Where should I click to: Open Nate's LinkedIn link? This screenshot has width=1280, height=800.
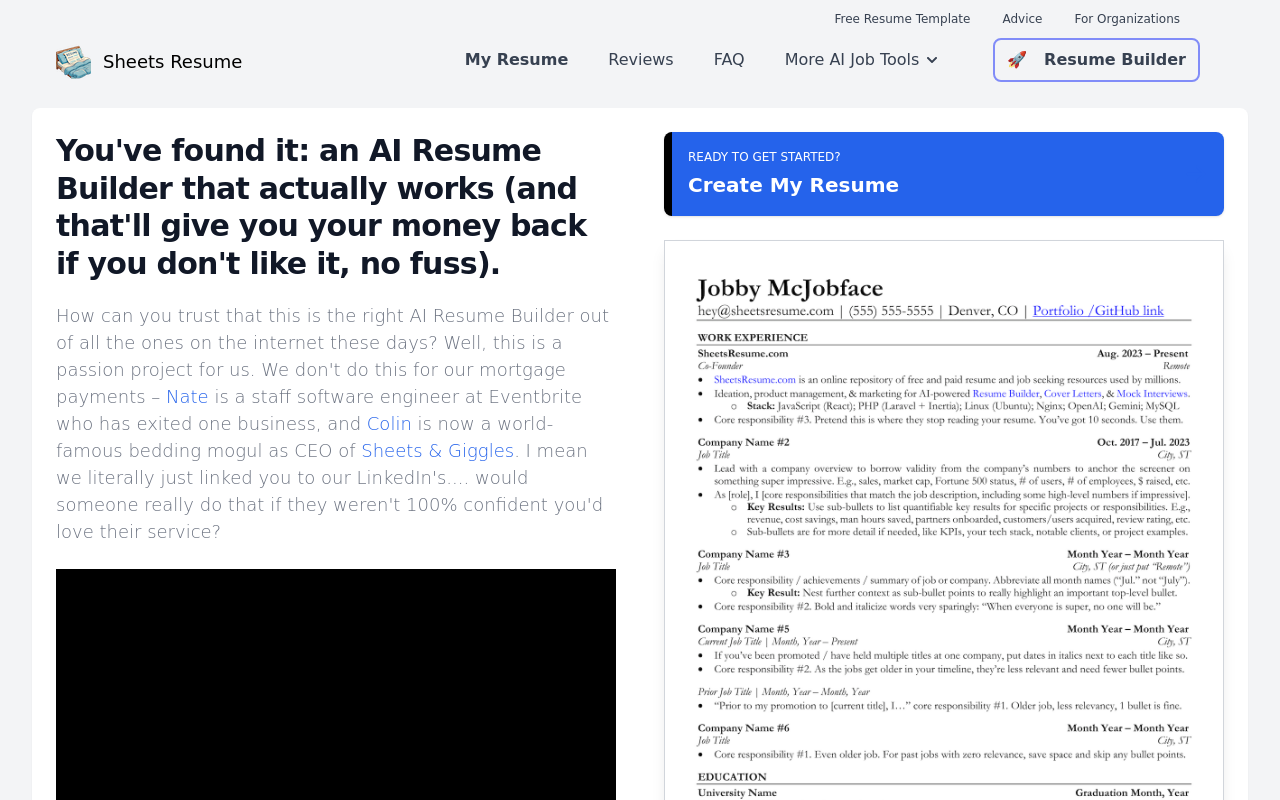(187, 397)
